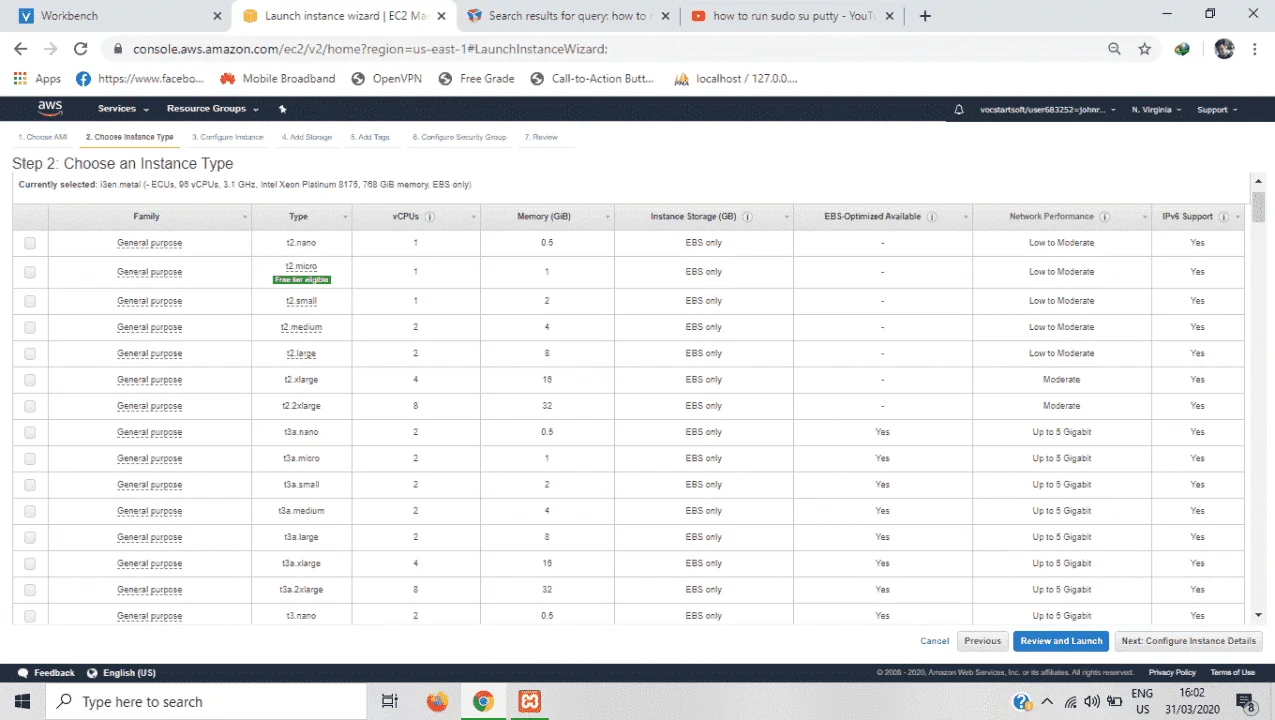This screenshot has height=720, width=1275.
Task: Open the Privacy Policy link
Action: pyautogui.click(x=1172, y=673)
